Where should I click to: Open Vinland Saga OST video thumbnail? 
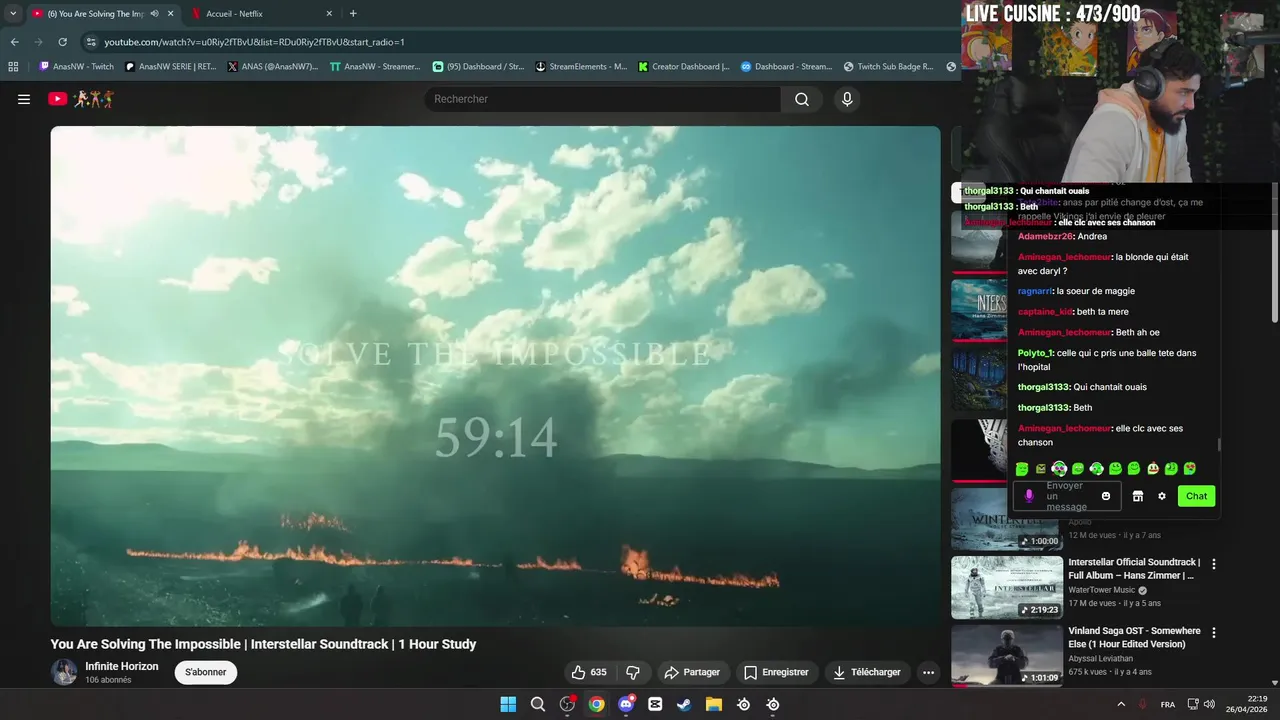(1007, 656)
